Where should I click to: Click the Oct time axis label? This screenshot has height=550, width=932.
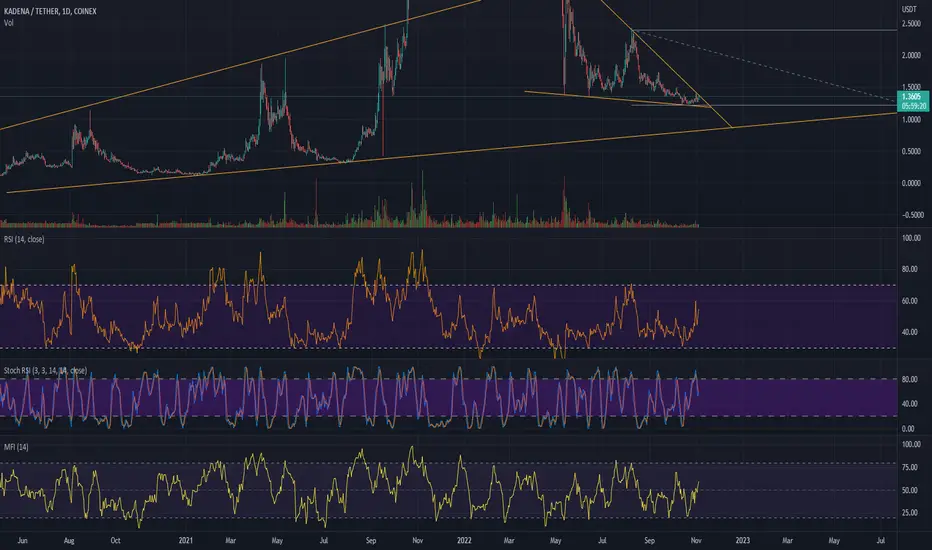click(x=115, y=540)
